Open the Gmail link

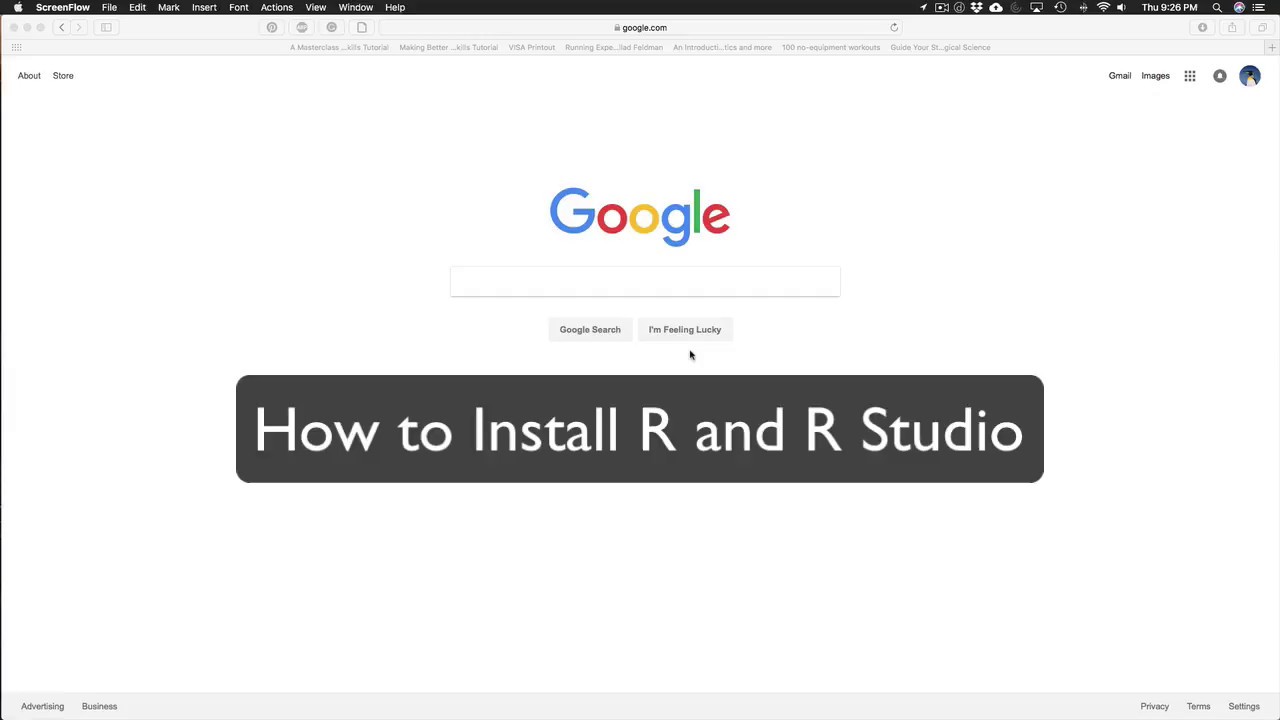coord(1120,76)
